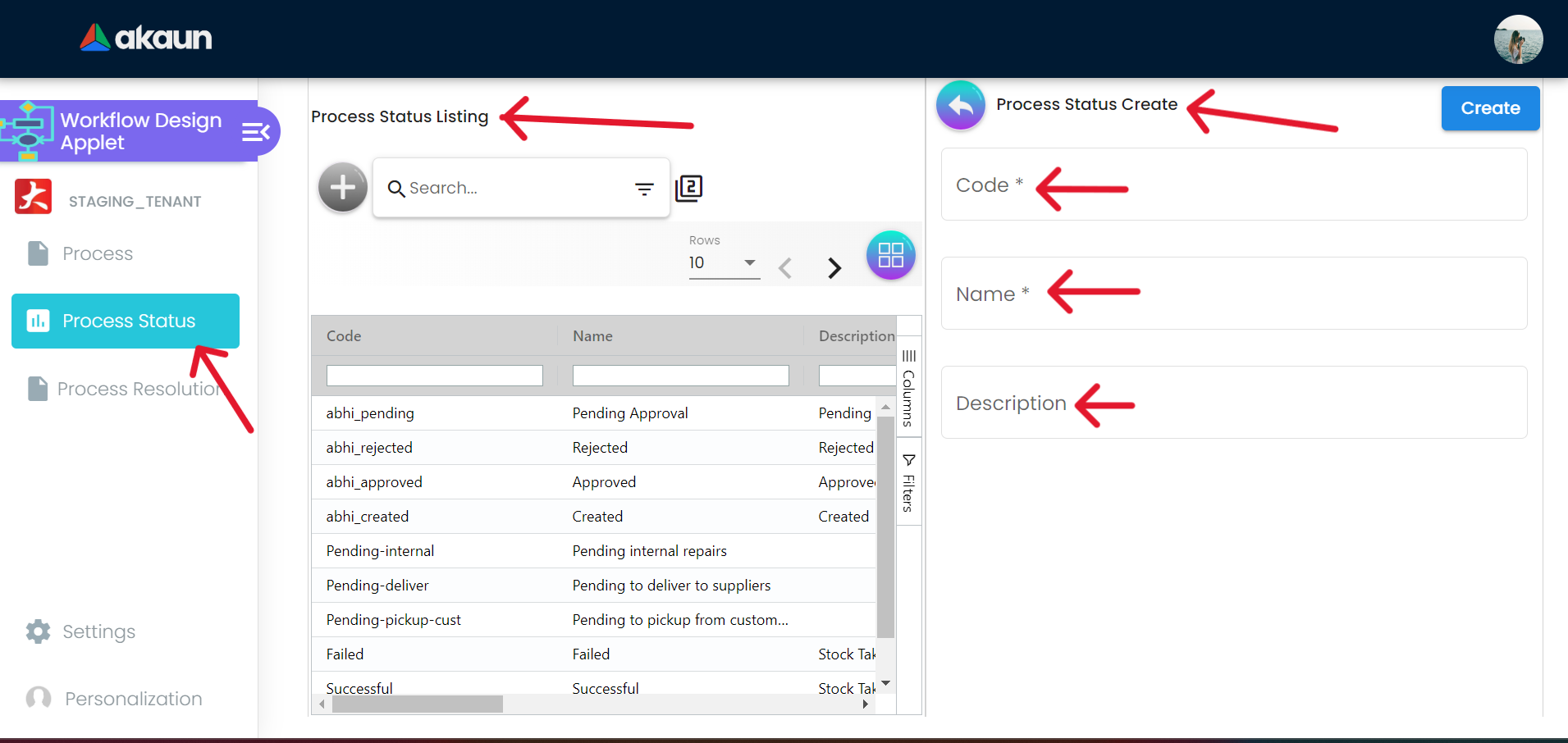Click the table scroll-down arrow
Viewport: 1568px width, 743px height.
tap(885, 684)
